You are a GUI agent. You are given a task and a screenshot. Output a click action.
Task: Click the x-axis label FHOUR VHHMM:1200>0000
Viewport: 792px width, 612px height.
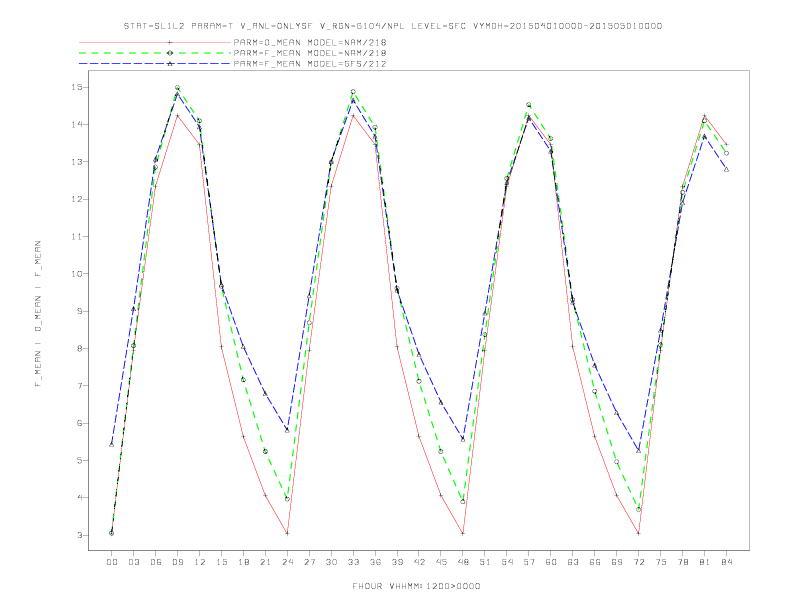click(416, 586)
